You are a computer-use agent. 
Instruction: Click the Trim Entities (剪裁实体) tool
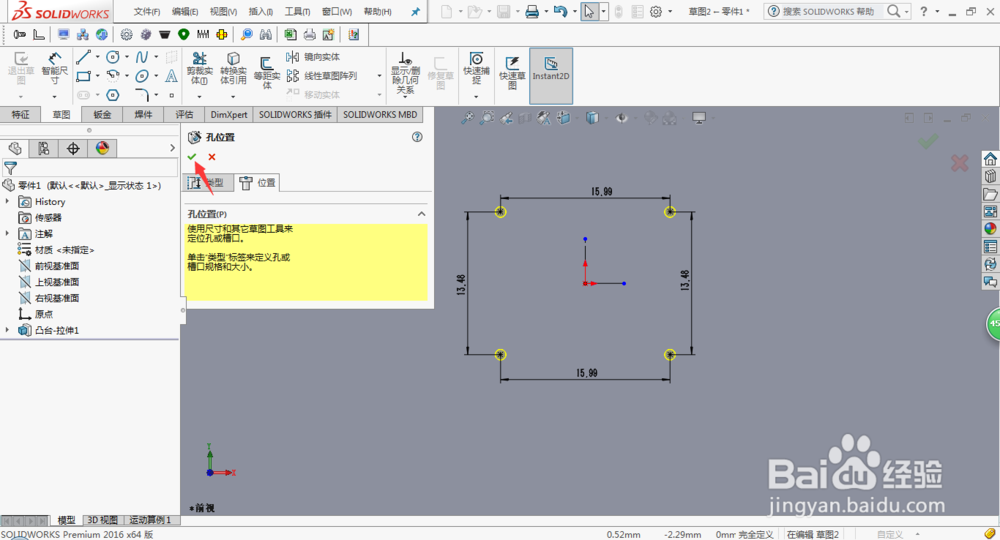click(x=200, y=68)
